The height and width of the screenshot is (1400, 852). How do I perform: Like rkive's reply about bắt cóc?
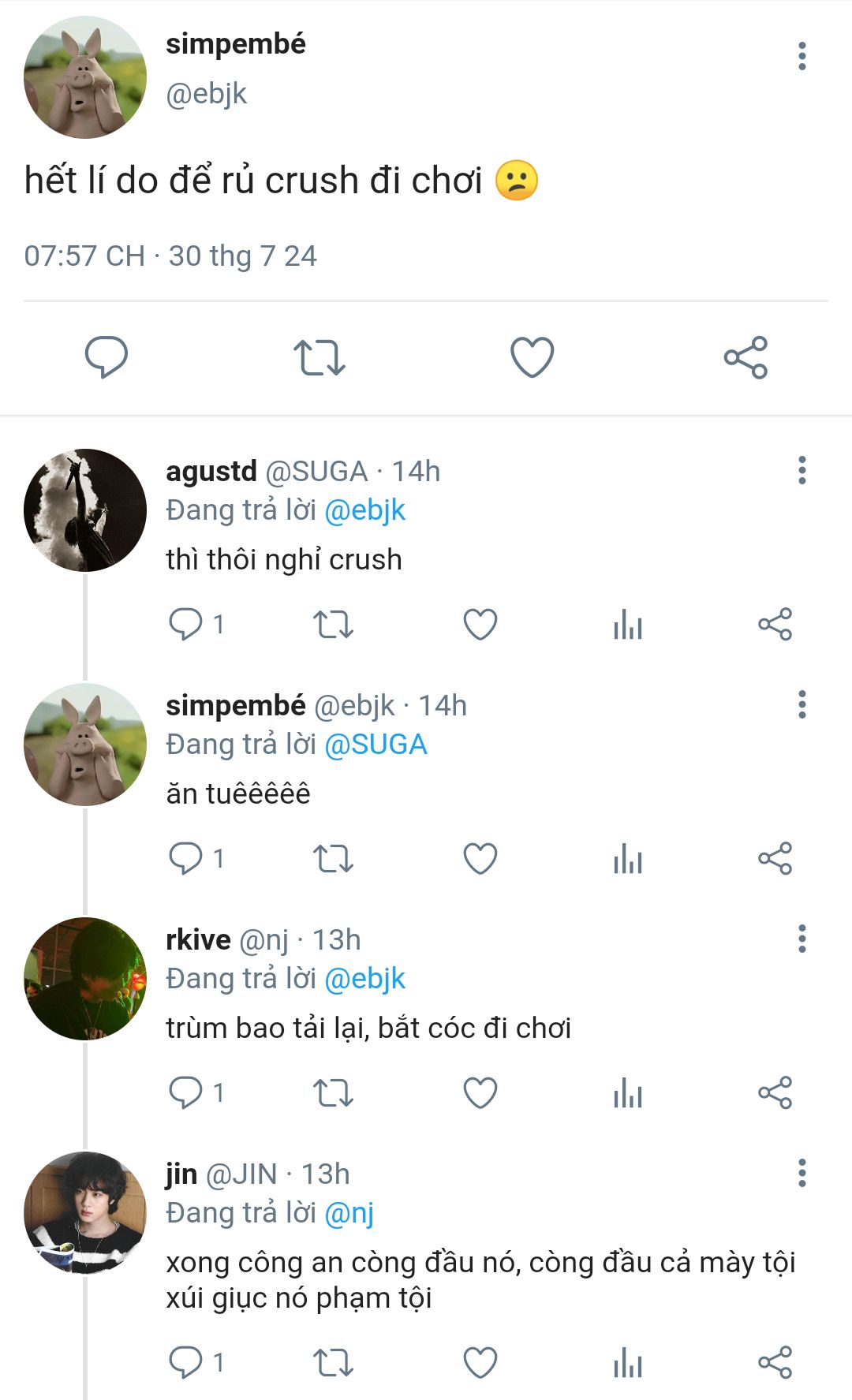click(x=480, y=1093)
